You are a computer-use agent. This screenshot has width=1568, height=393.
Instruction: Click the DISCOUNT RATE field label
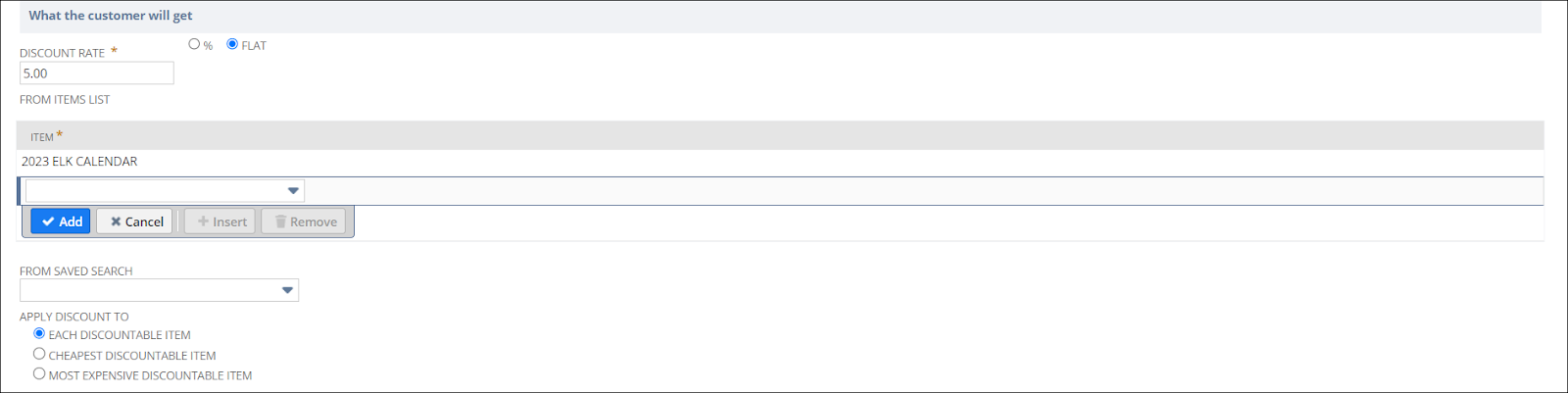tap(62, 53)
